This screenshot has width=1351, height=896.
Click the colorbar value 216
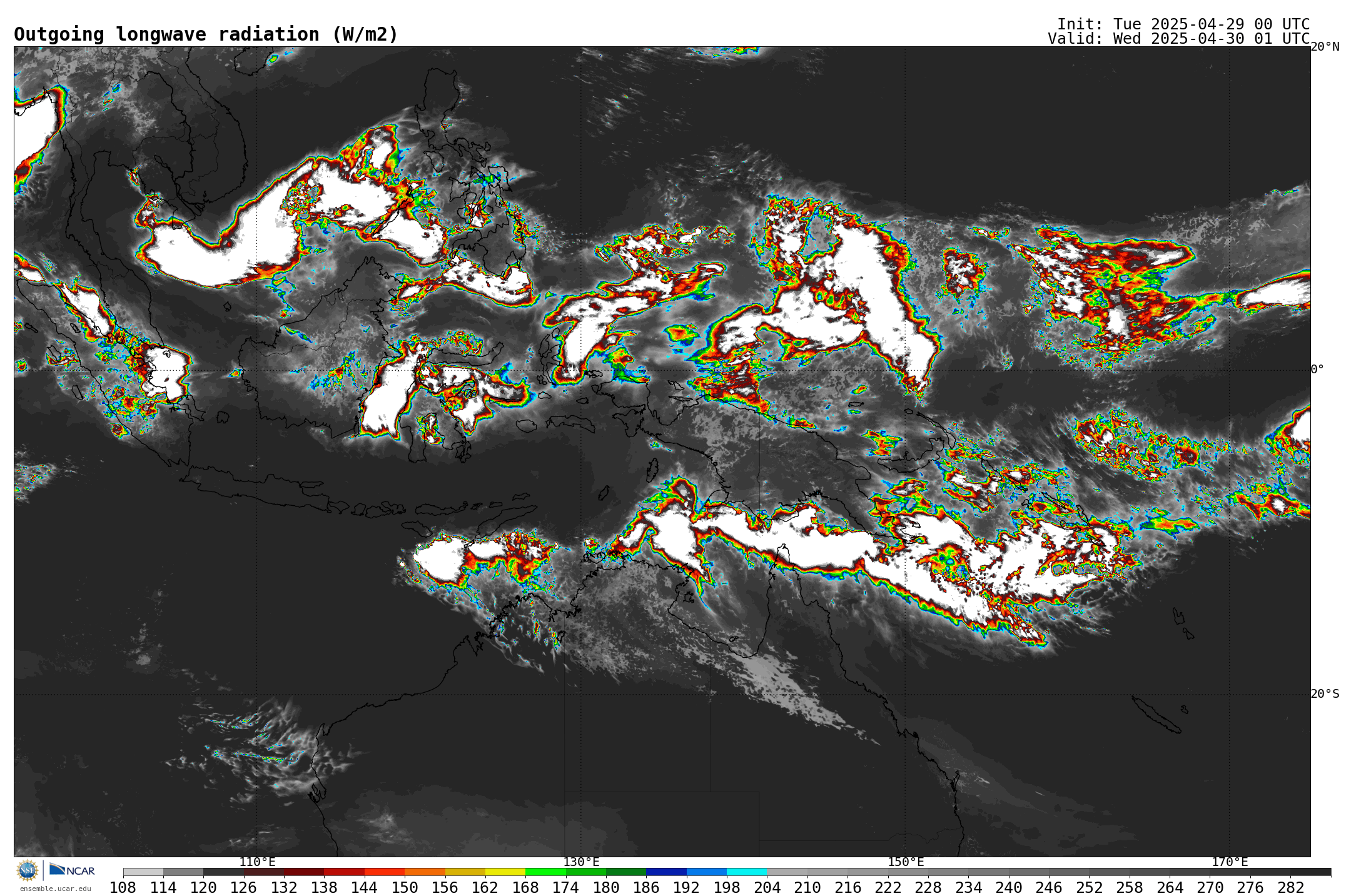(848, 887)
